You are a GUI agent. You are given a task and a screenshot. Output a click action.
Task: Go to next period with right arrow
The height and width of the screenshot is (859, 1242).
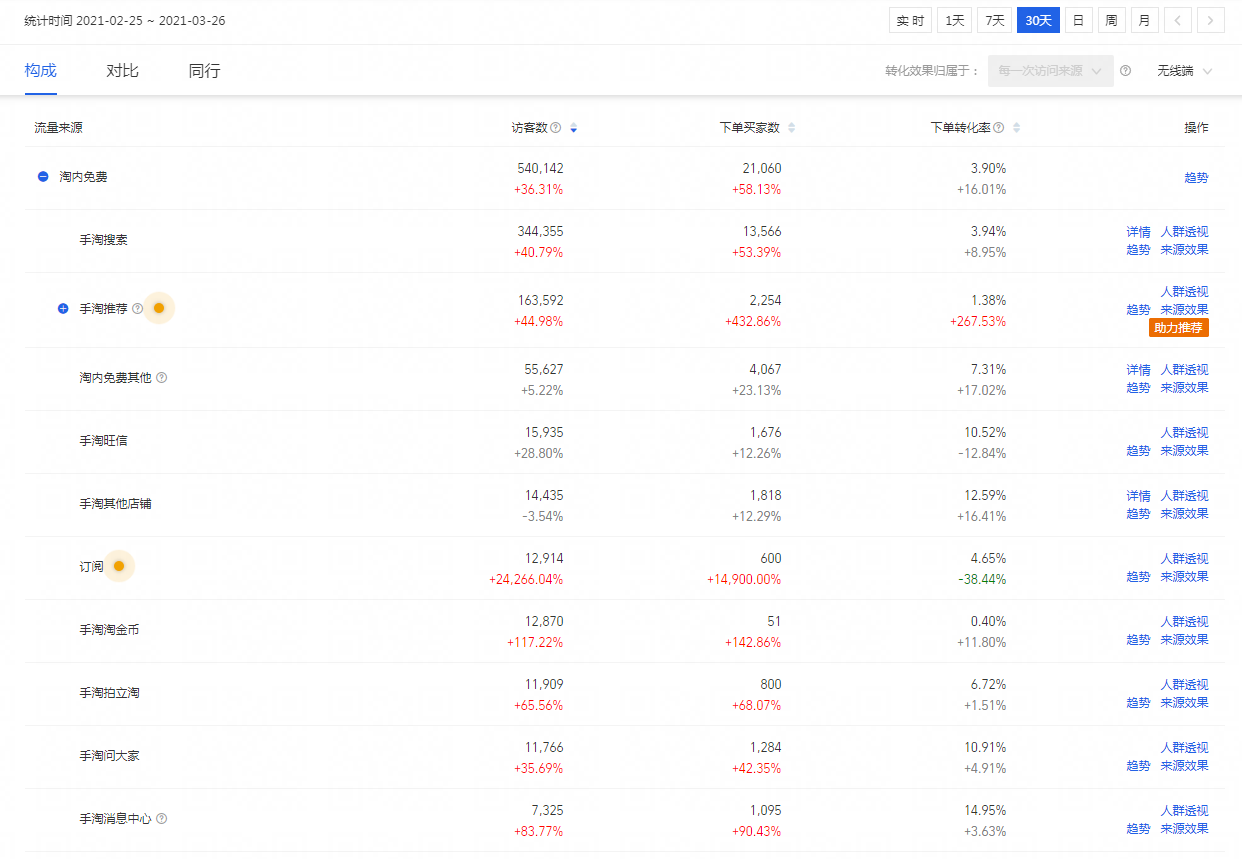point(1211,20)
